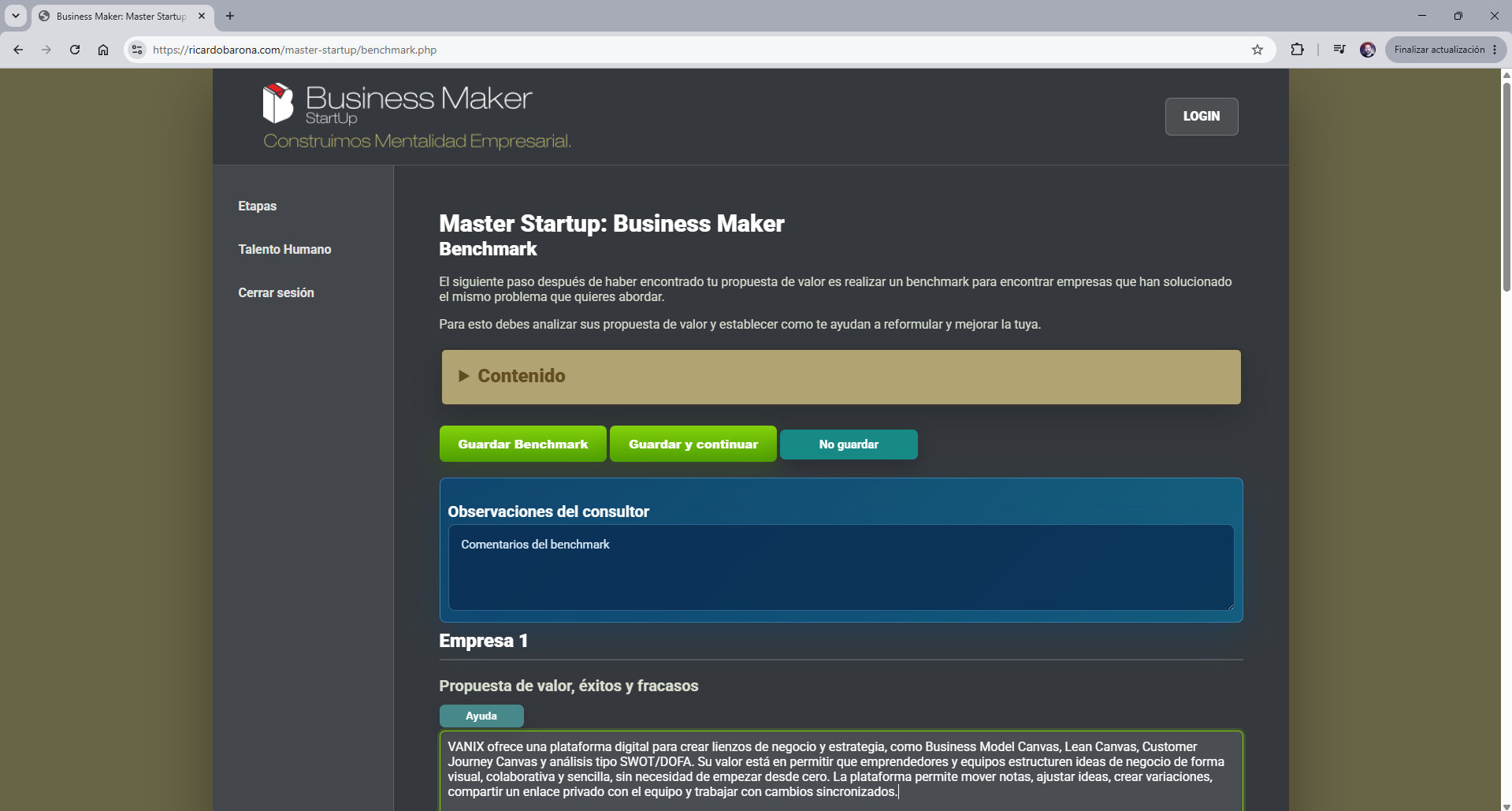The image size is (1512, 811).
Task: Click the Business Maker StartUp logo
Action: tap(398, 104)
